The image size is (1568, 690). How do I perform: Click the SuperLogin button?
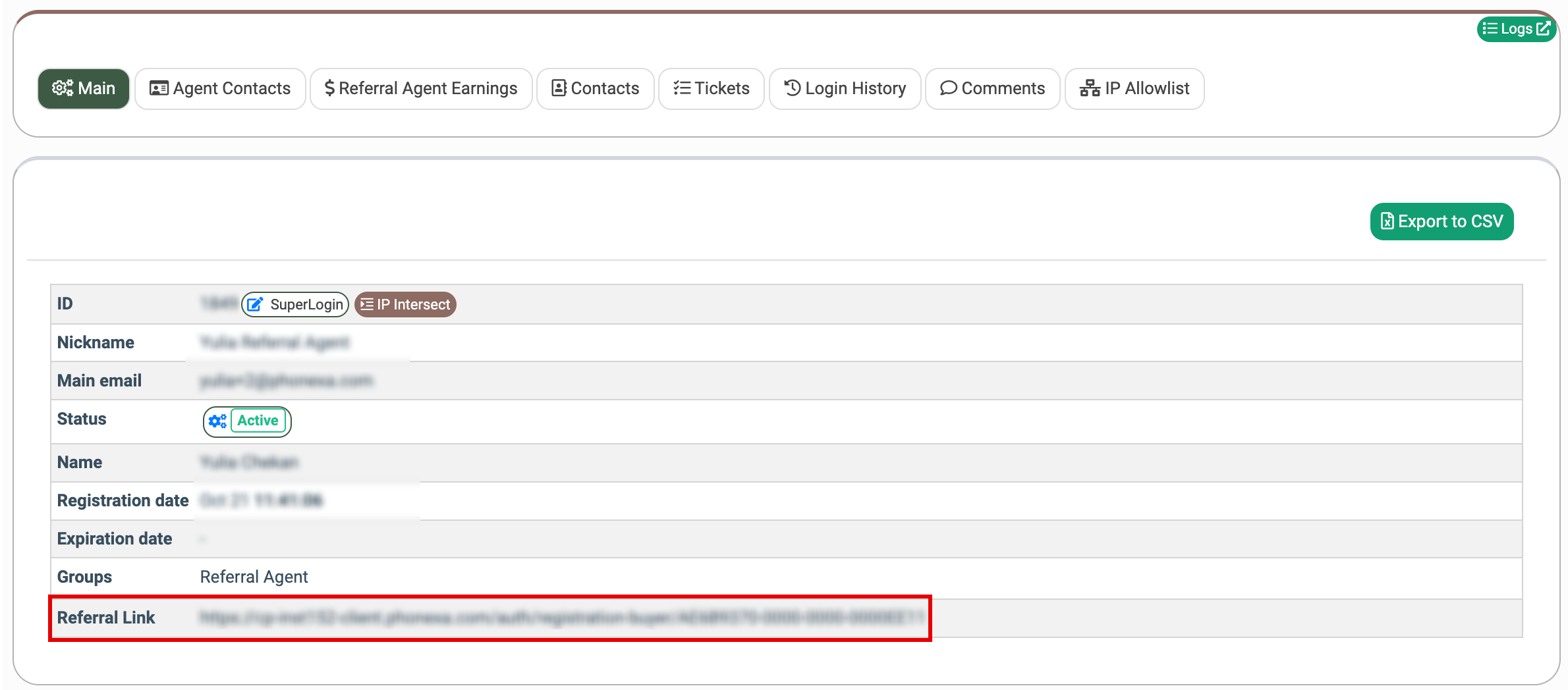pyautogui.click(x=295, y=304)
